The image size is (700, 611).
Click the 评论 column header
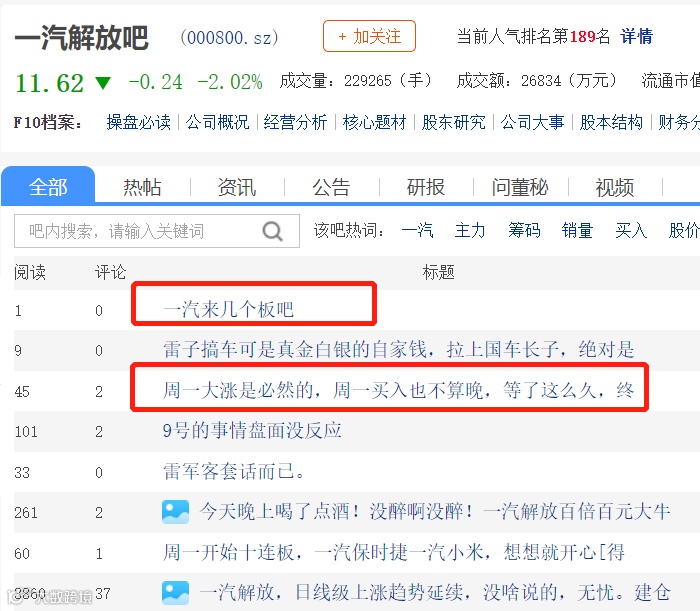pyautogui.click(x=110, y=272)
